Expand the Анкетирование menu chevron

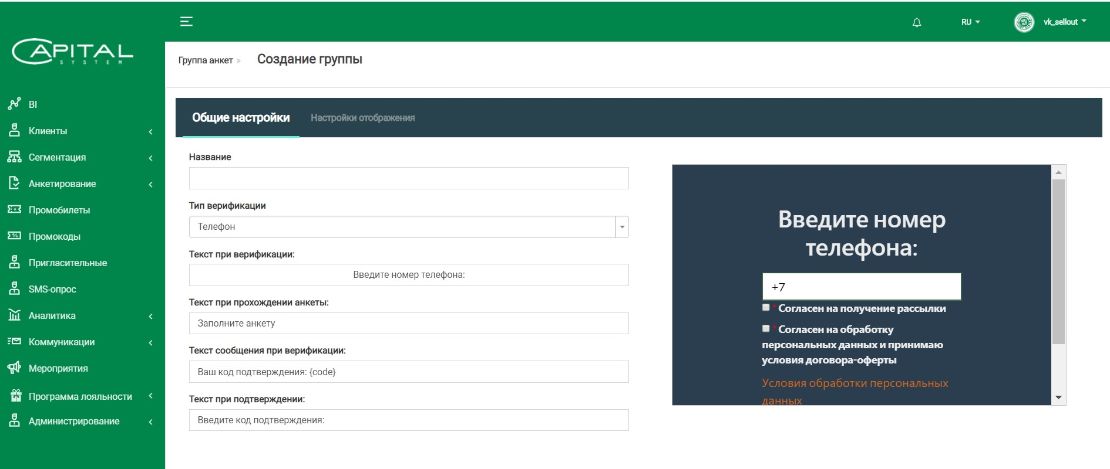coord(151,185)
